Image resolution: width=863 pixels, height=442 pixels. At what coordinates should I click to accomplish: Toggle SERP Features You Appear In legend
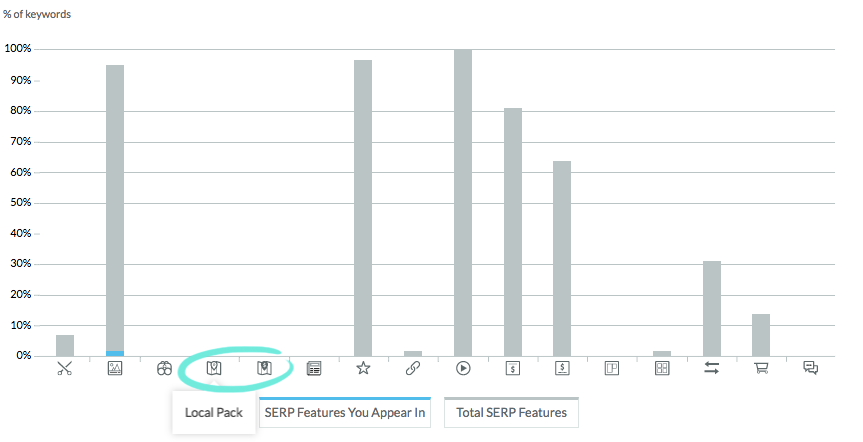pyautogui.click(x=345, y=413)
